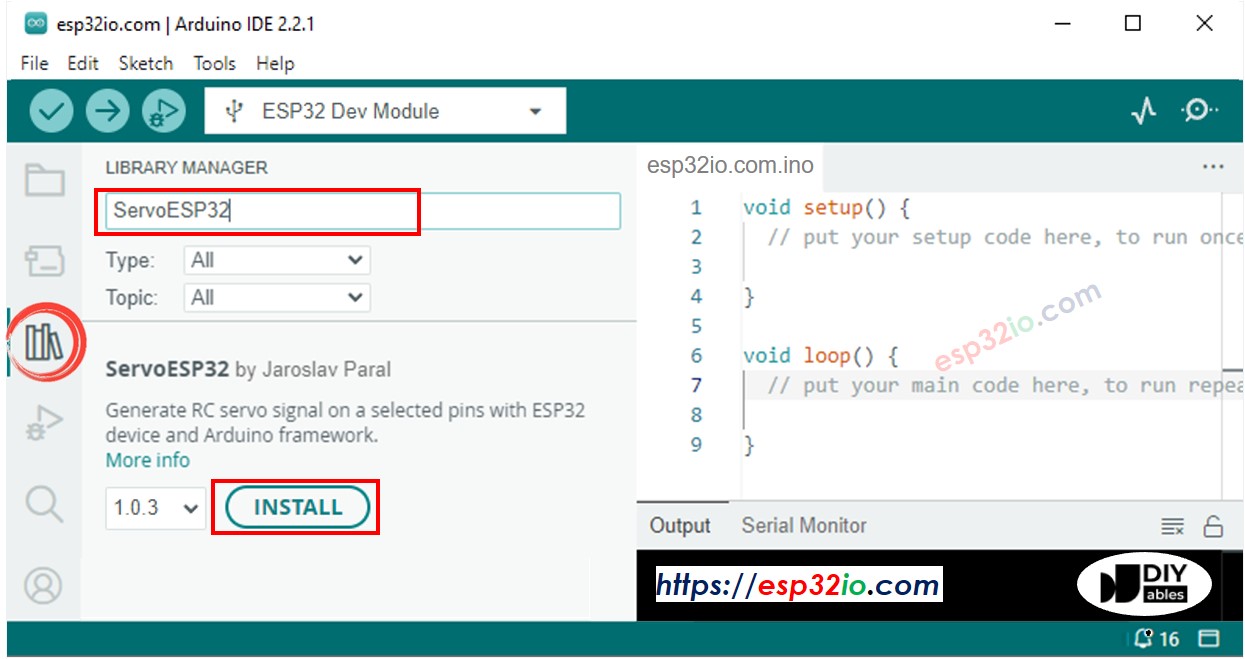Install the ServoESP32 library
This screenshot has height=659, width=1245.
pyautogui.click(x=297, y=508)
